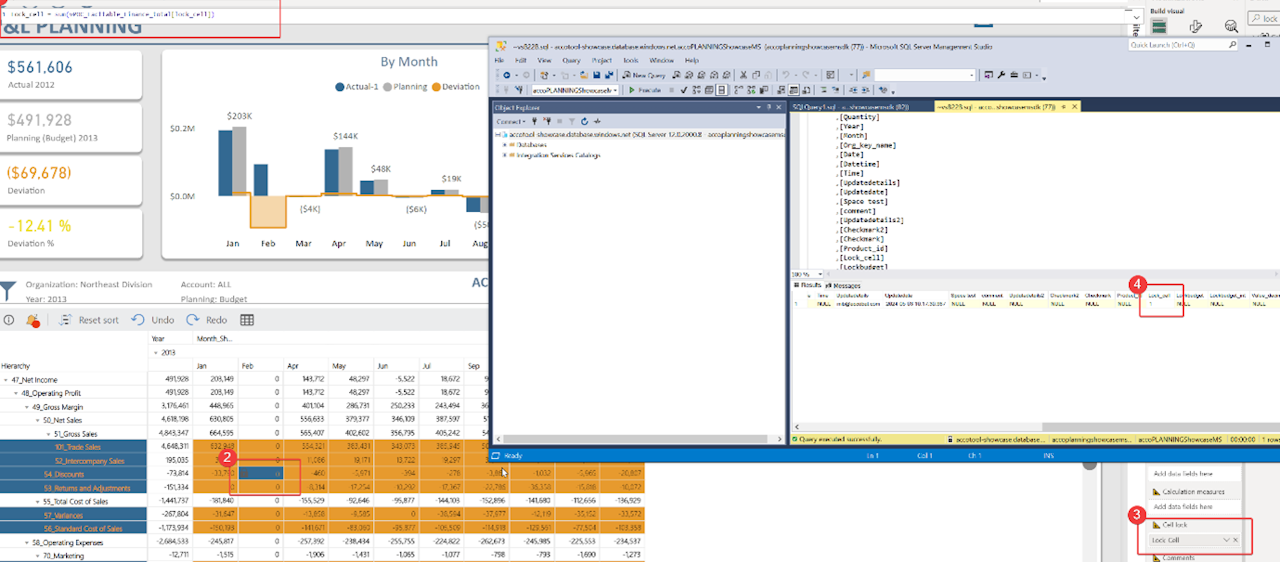Open the Lock Cell field dropdown chevron
The height and width of the screenshot is (562, 1280).
[x=1226, y=540]
